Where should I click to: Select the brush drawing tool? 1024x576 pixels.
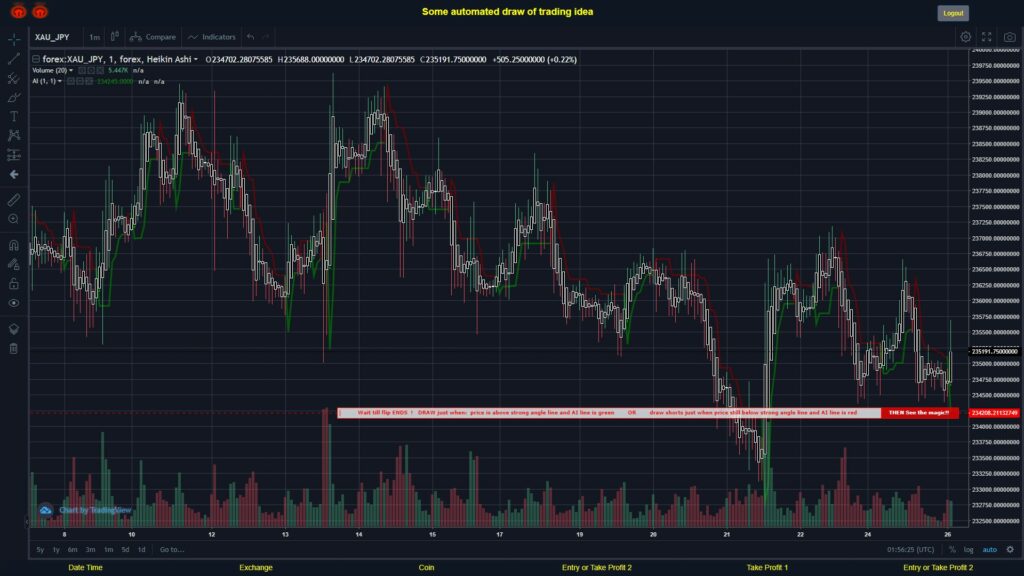click(x=14, y=97)
